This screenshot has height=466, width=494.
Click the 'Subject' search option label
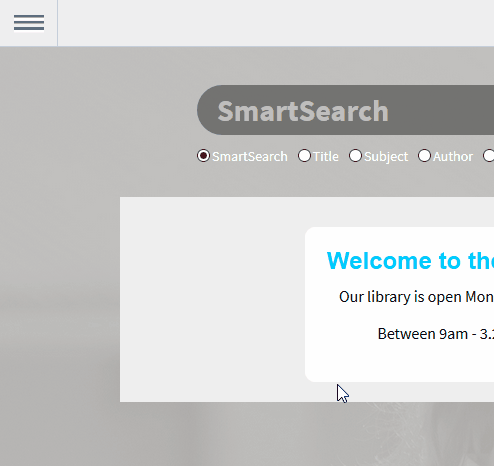[x=386, y=157]
